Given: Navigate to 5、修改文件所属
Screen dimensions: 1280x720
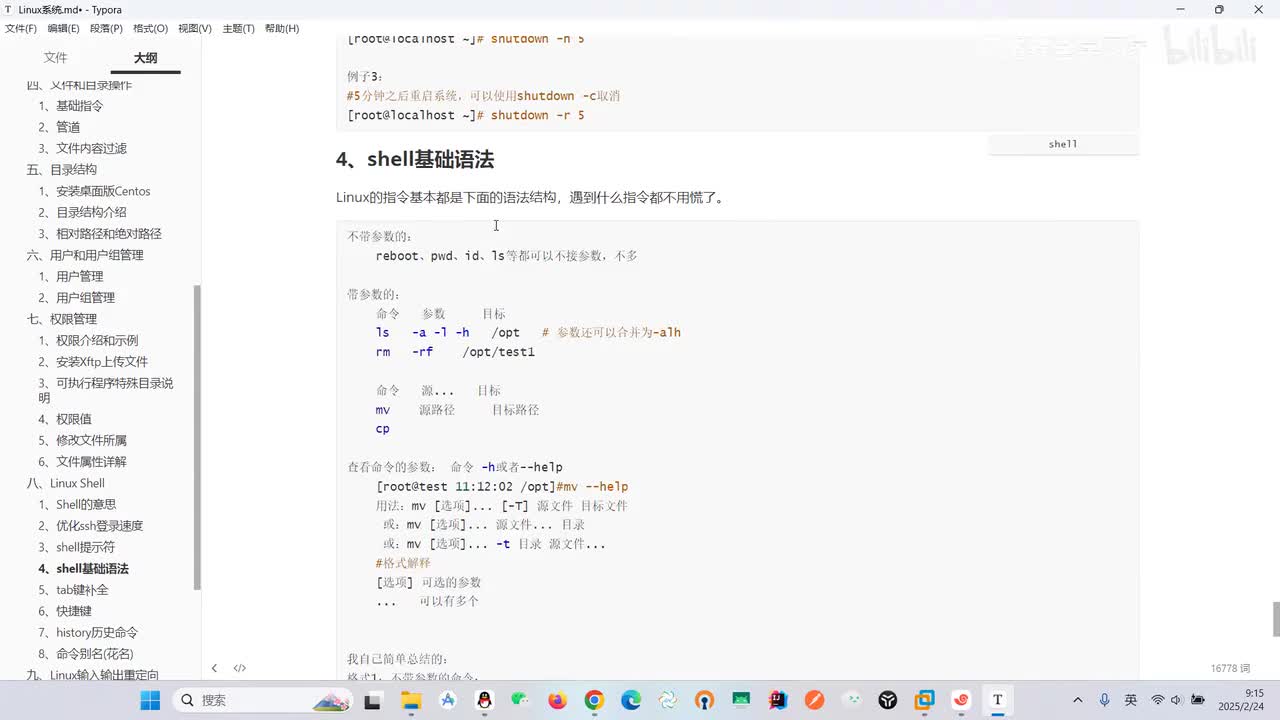Looking at the screenshot, I should pyautogui.click(x=83, y=440).
